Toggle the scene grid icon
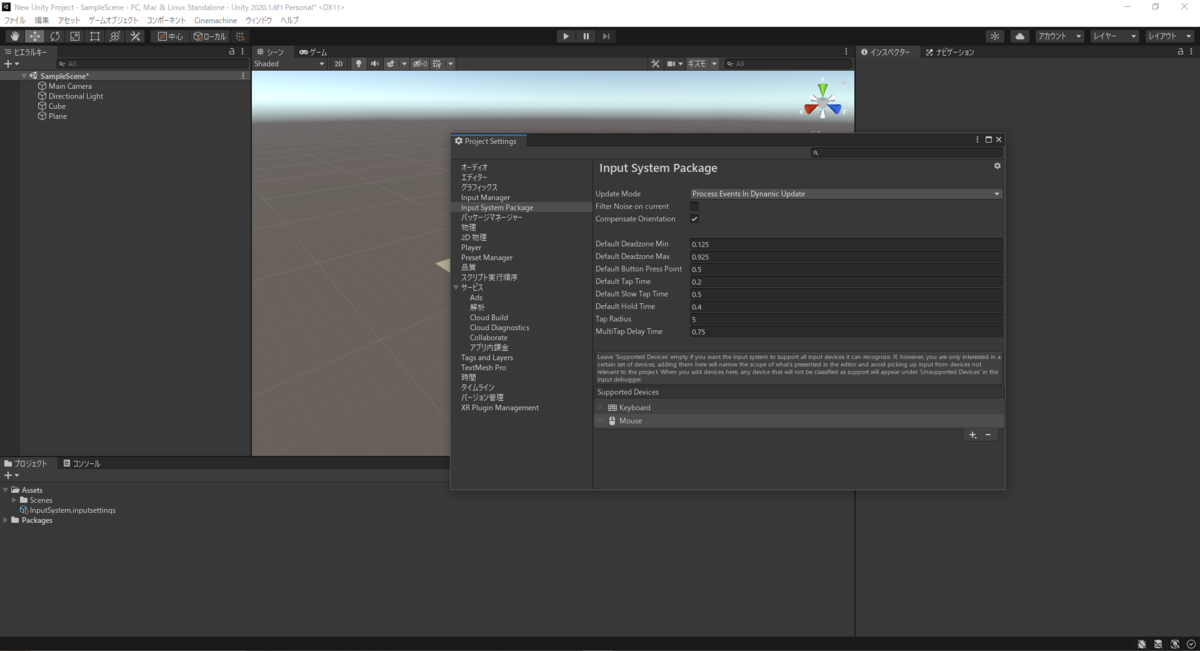 (x=439, y=63)
